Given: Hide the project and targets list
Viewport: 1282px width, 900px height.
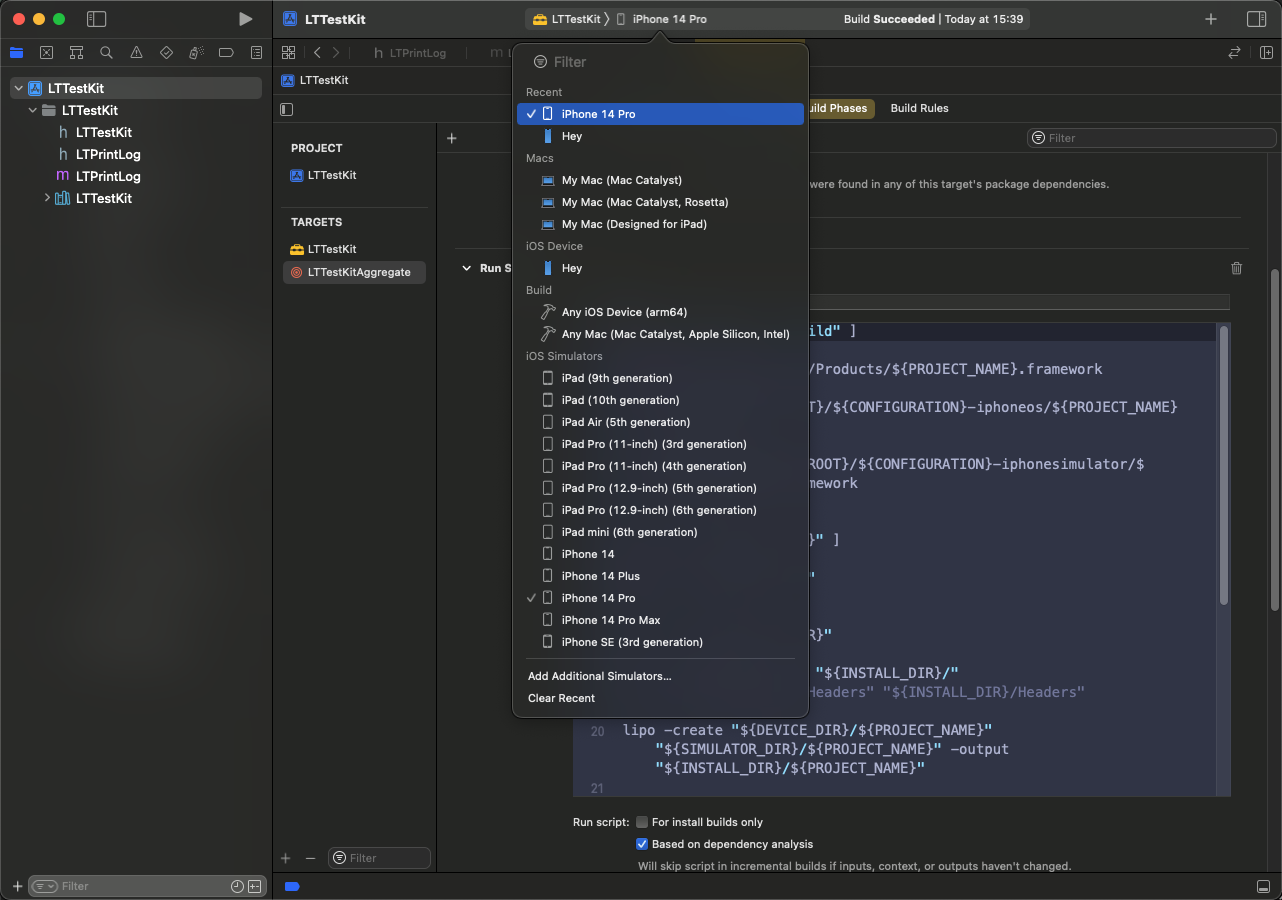Looking at the screenshot, I should point(287,109).
